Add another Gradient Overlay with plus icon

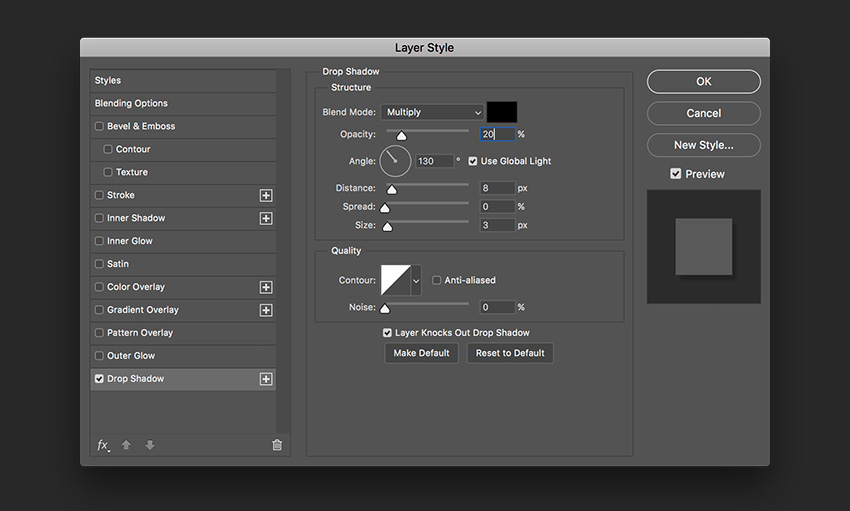click(x=266, y=310)
